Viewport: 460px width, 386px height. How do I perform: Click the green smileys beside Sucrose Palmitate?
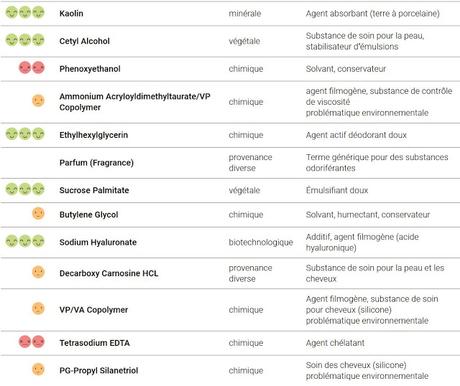(x=25, y=189)
